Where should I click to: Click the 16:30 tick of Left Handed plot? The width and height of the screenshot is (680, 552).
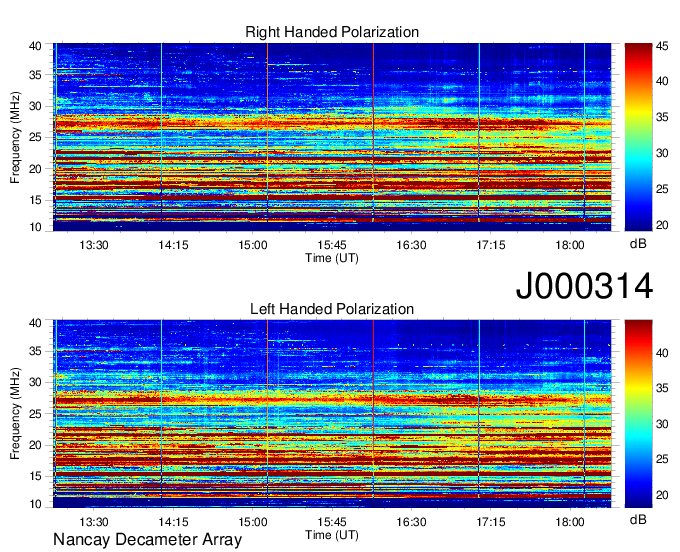(x=411, y=522)
